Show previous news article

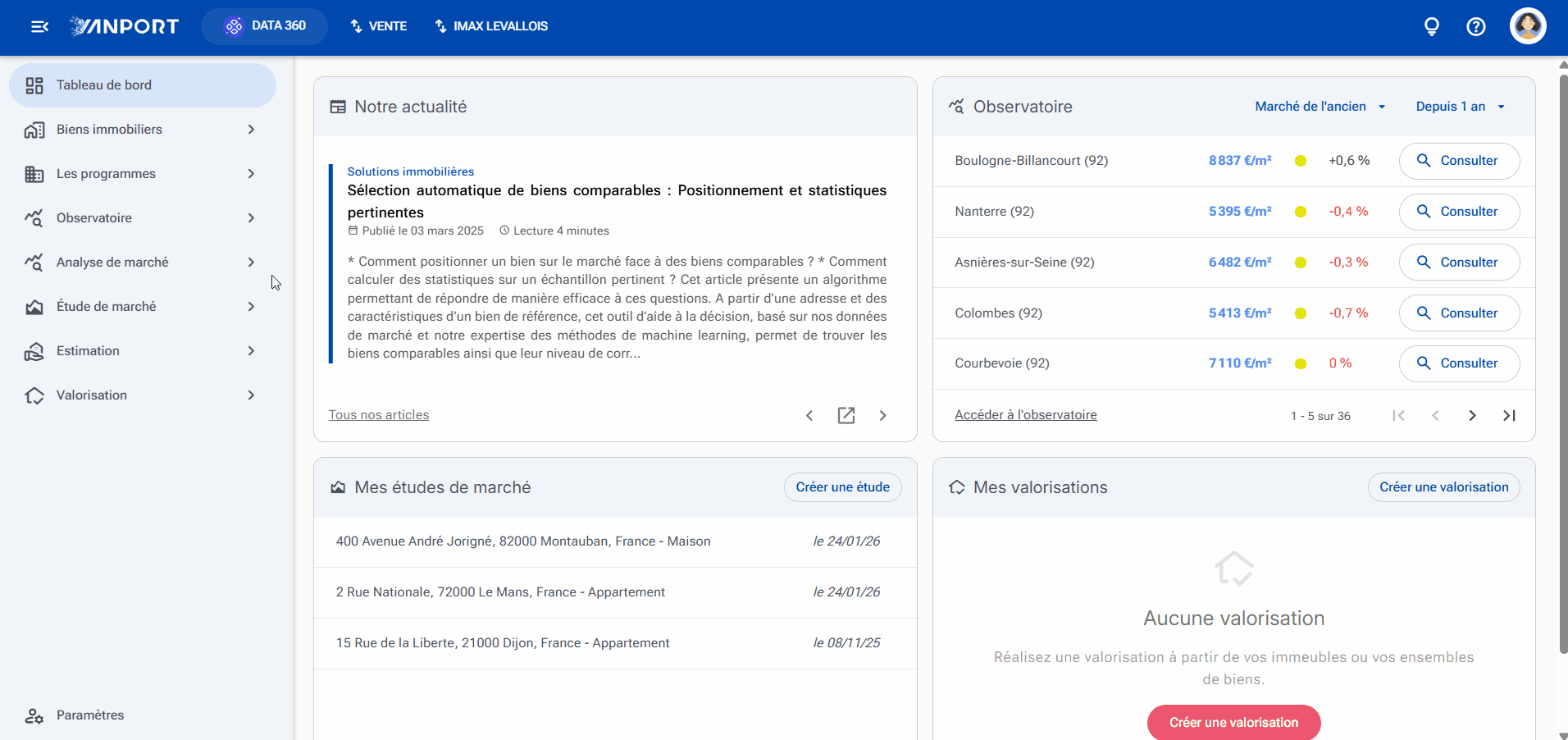[x=809, y=415]
